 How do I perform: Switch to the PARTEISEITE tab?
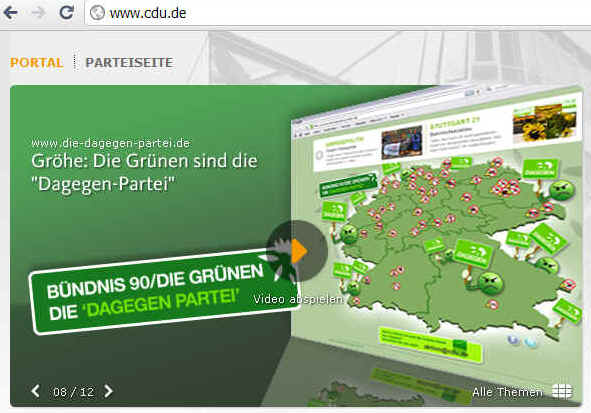129,63
